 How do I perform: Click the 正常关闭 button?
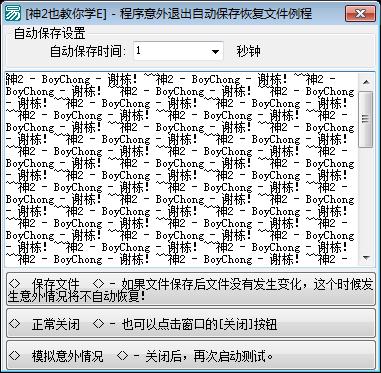click(x=191, y=323)
